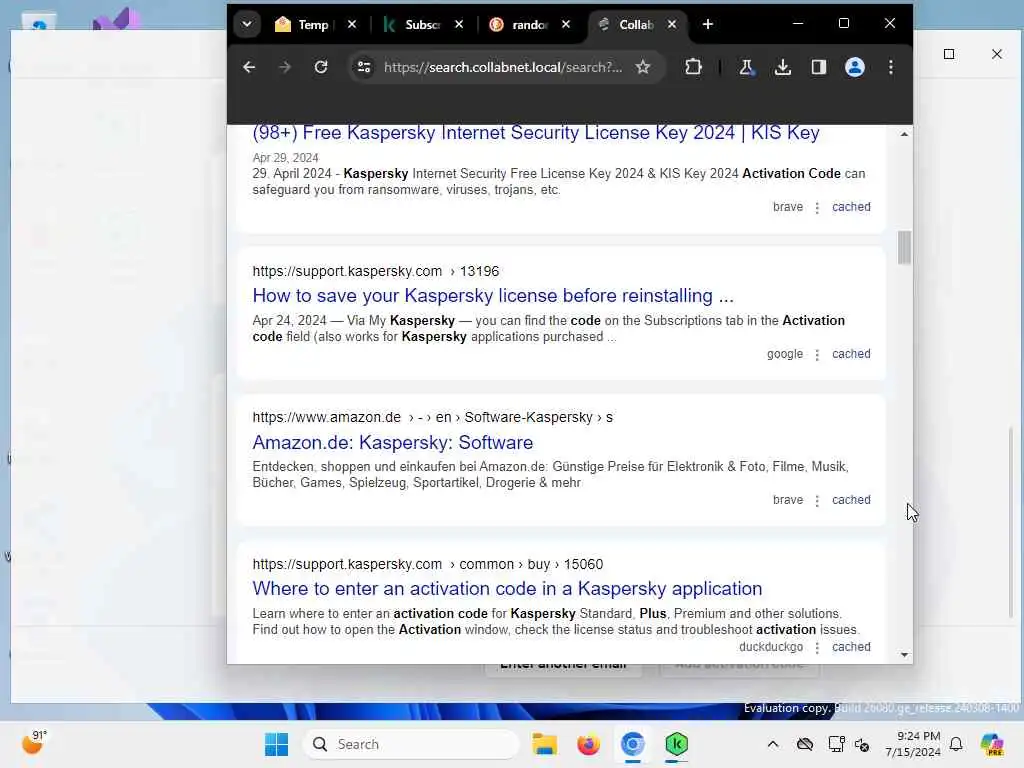Open the browser Downloads icon
The width and height of the screenshot is (1024, 768).
(x=782, y=67)
